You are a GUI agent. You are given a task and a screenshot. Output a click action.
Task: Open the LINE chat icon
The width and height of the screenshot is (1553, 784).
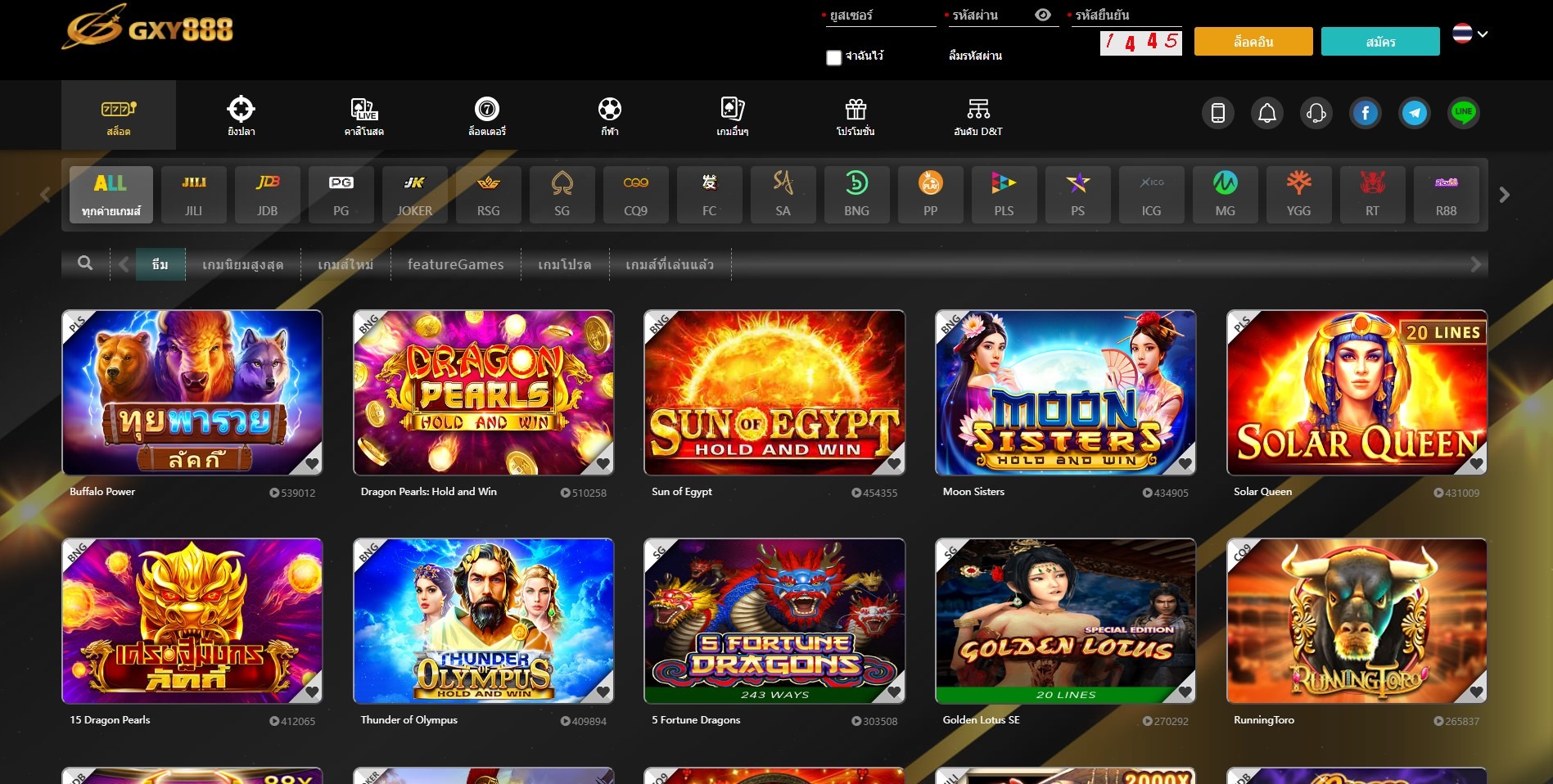click(x=1463, y=113)
